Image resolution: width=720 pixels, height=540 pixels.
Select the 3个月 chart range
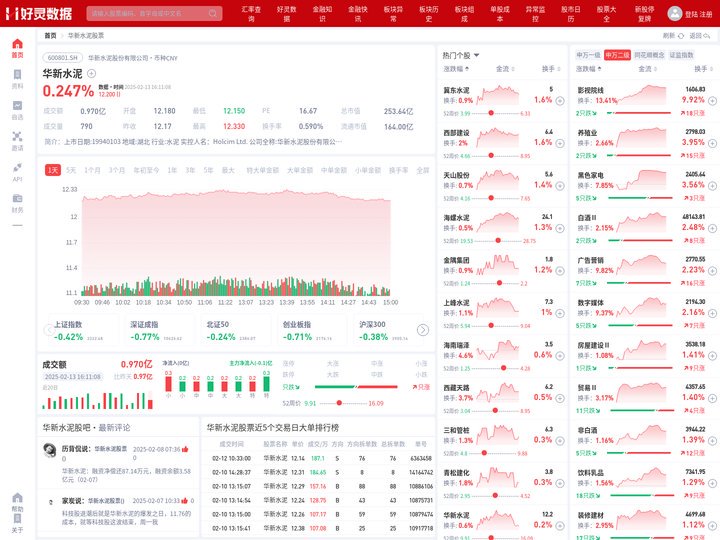coord(117,170)
